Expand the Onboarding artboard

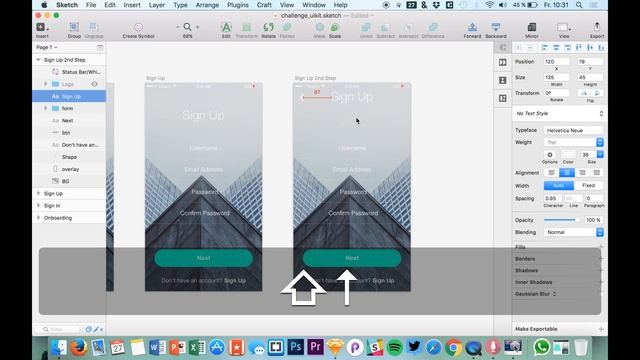(x=38, y=218)
